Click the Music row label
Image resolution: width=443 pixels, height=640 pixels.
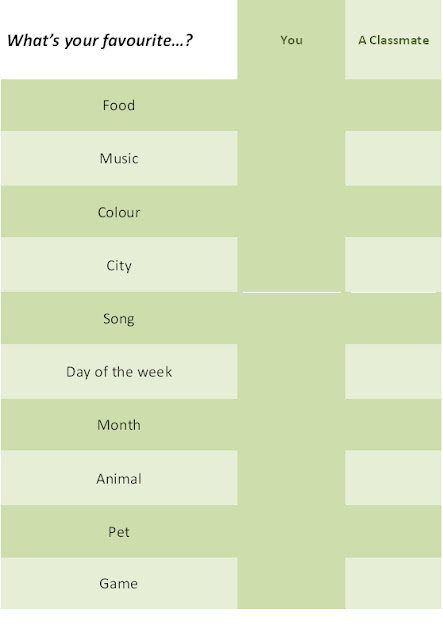pos(119,158)
